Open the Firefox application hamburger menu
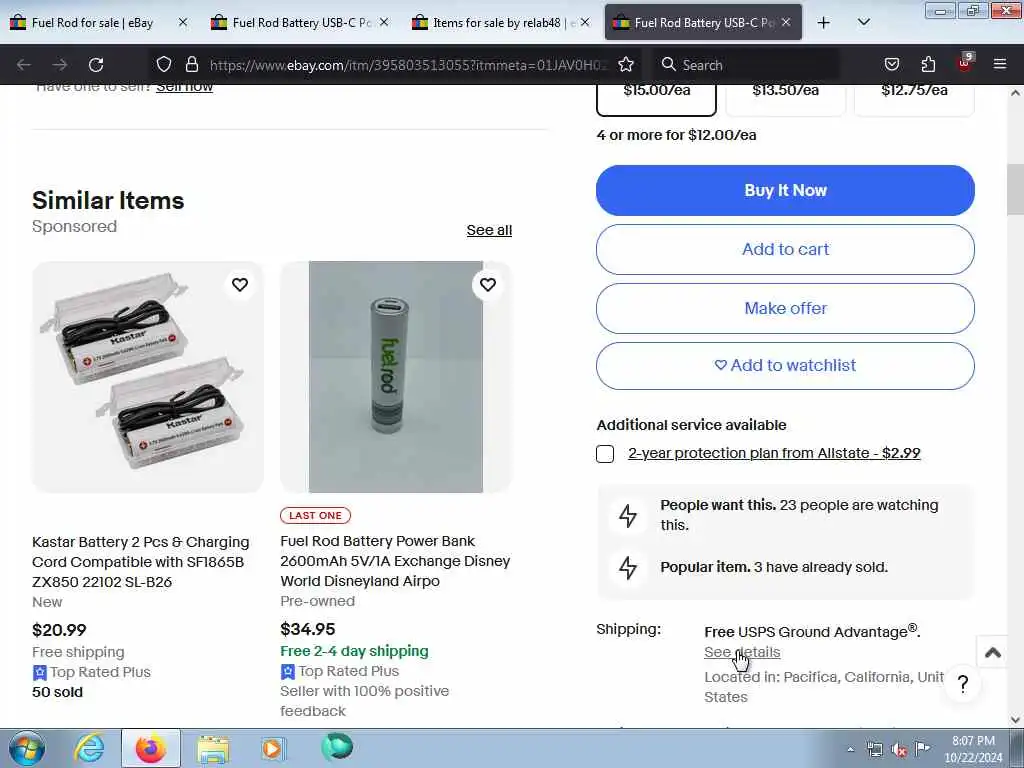This screenshot has height=768, width=1024. [x=1000, y=64]
